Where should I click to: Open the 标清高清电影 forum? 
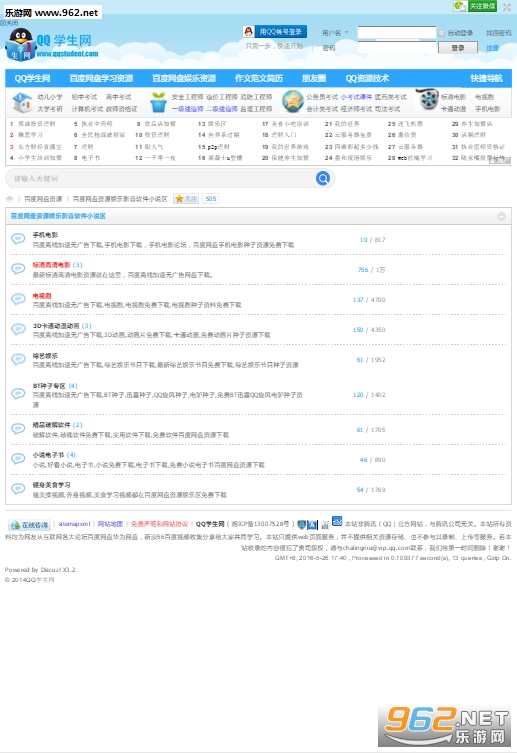click(x=51, y=265)
